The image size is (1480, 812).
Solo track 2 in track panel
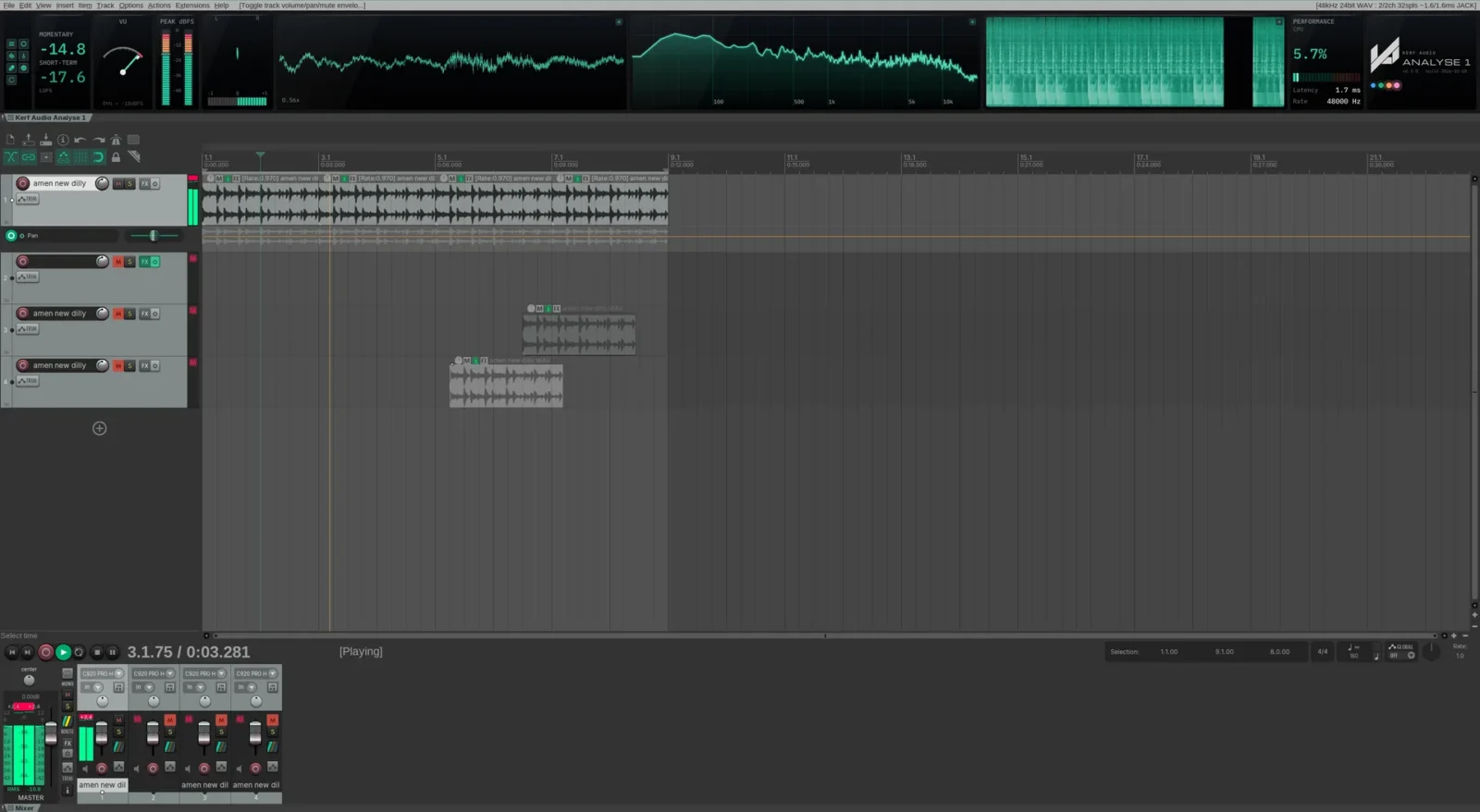click(x=130, y=262)
